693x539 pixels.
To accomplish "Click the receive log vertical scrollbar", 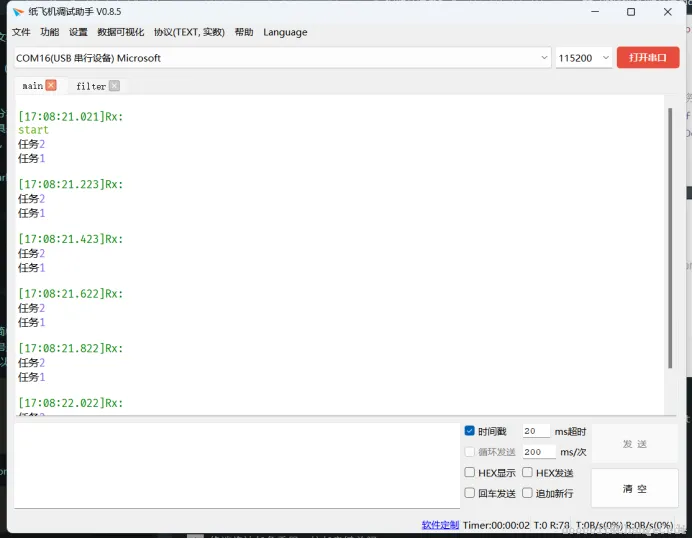I will click(670, 238).
